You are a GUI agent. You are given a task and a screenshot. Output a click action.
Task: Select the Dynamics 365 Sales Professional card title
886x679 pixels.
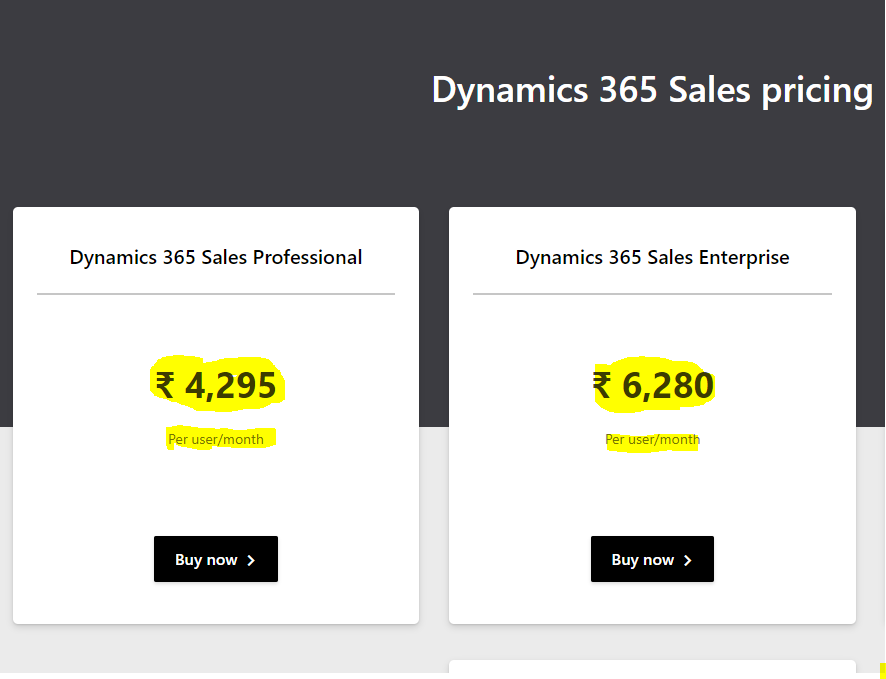pos(215,257)
